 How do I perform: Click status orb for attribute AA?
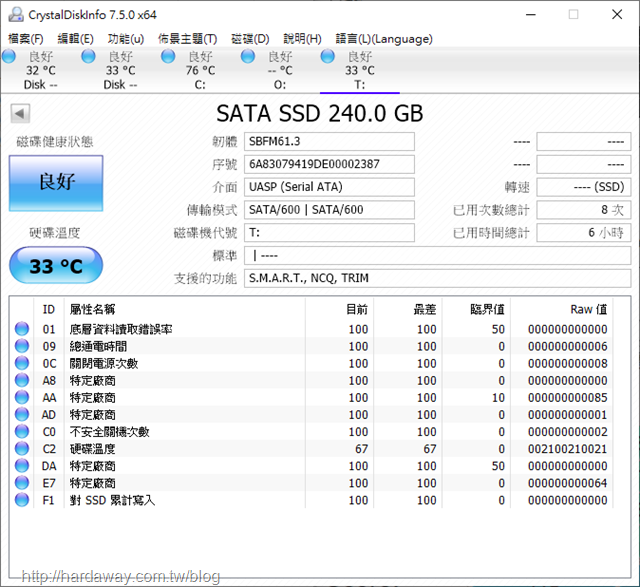(x=22, y=397)
